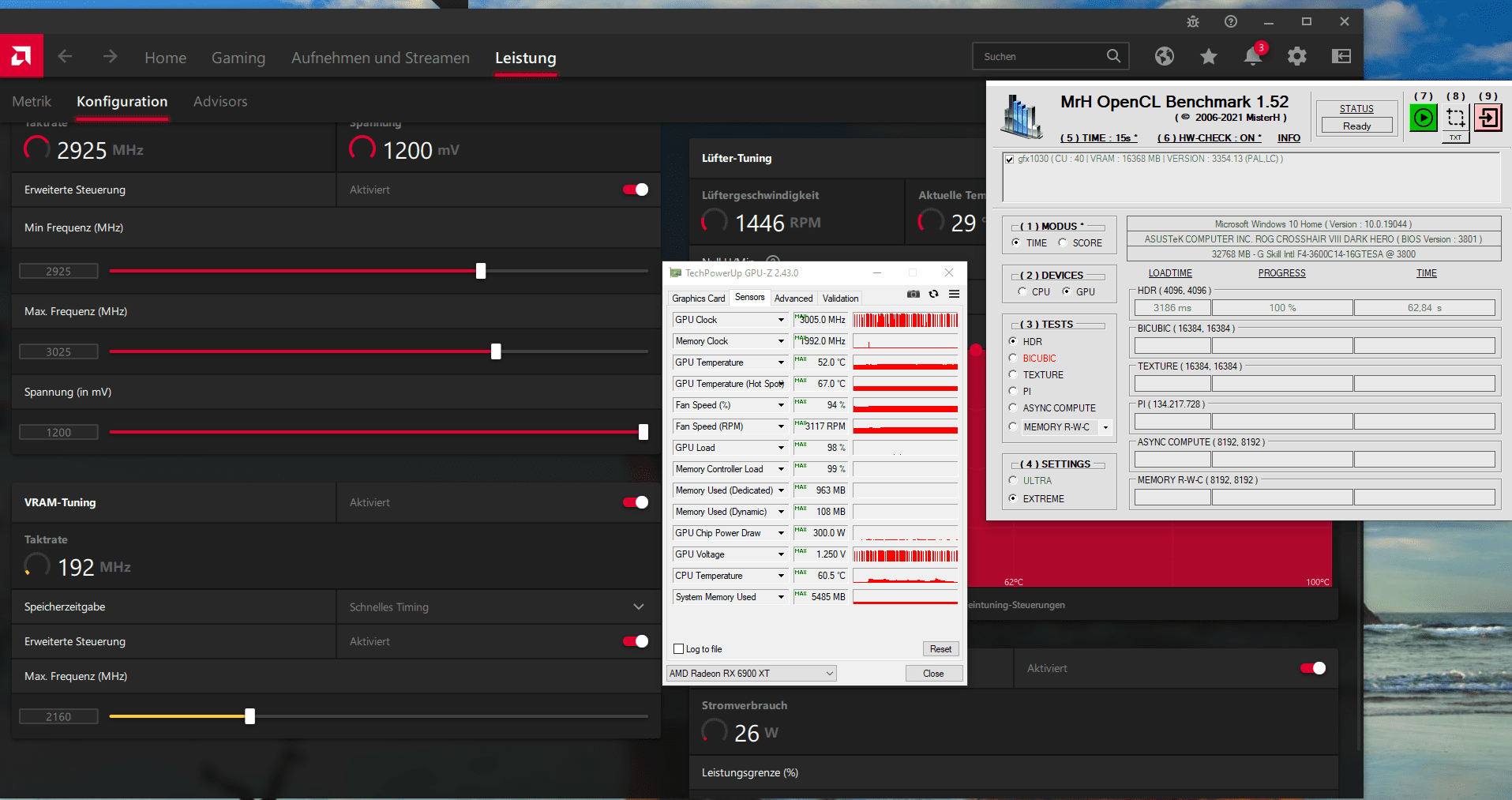Open the GPU-Z Validation tab
Image resolution: width=1512 pixels, height=800 pixels.
[x=840, y=299]
